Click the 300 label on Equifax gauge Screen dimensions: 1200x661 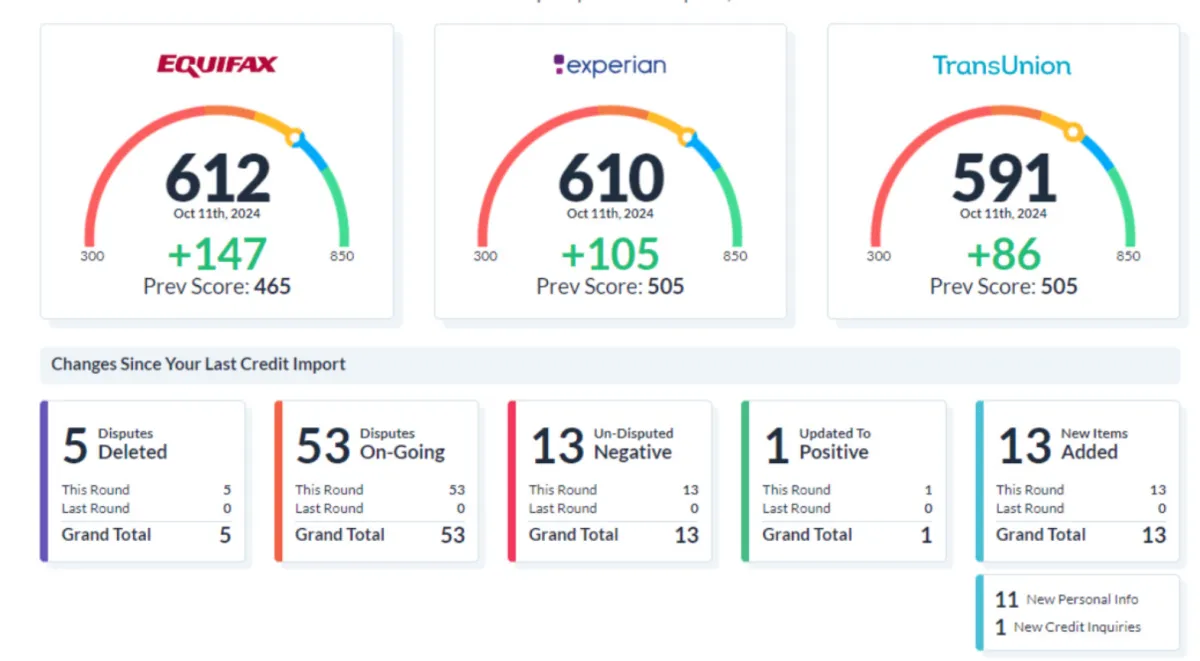point(92,256)
